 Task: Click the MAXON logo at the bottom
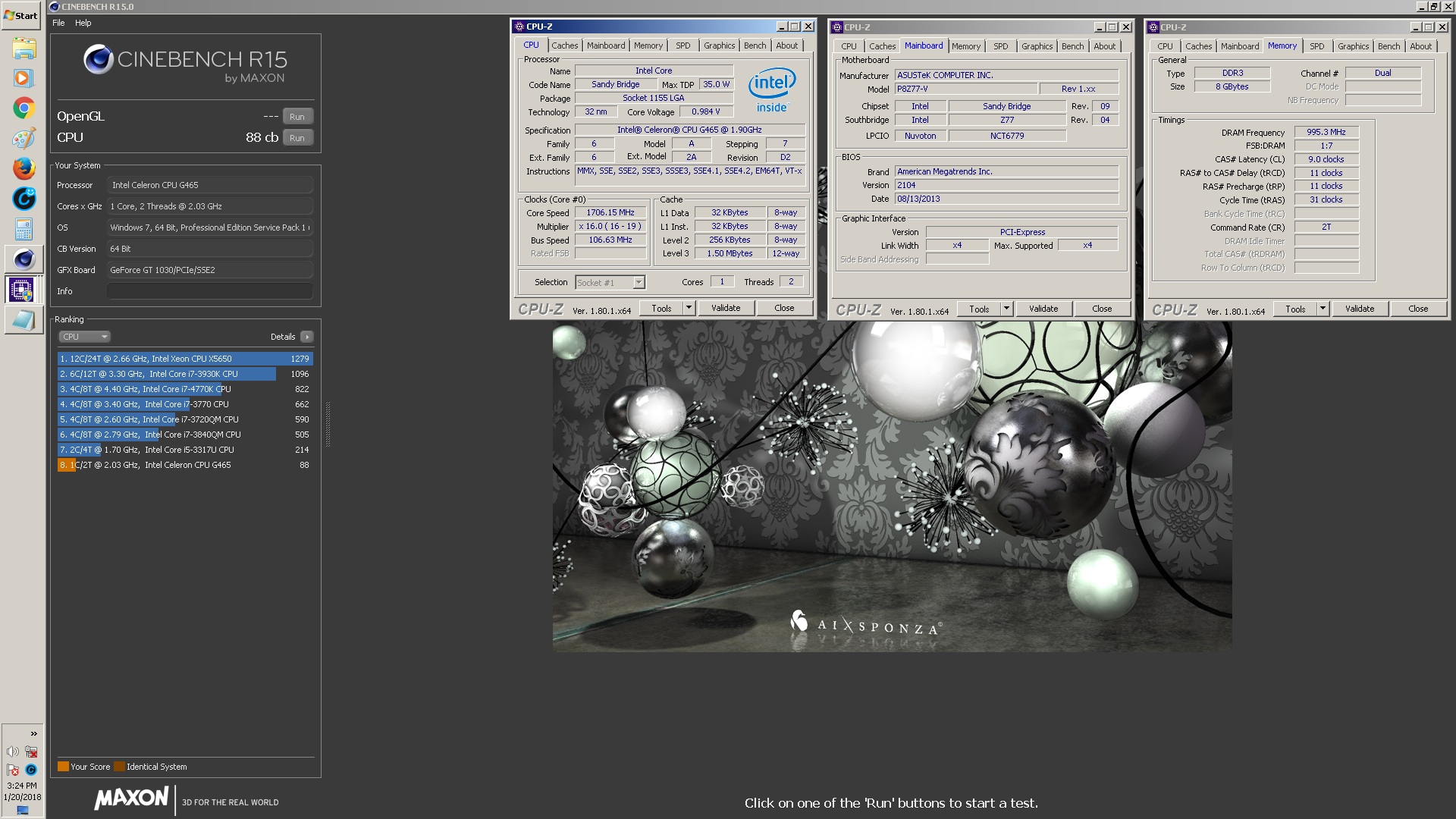click(131, 798)
